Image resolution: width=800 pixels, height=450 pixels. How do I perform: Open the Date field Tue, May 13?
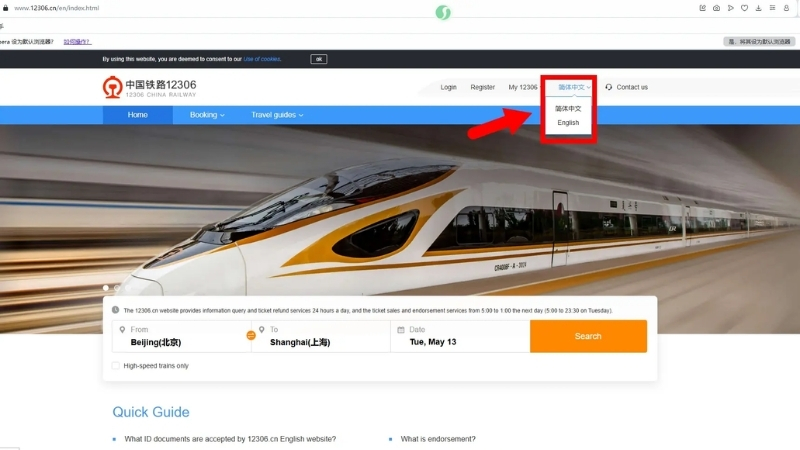[x=460, y=336]
